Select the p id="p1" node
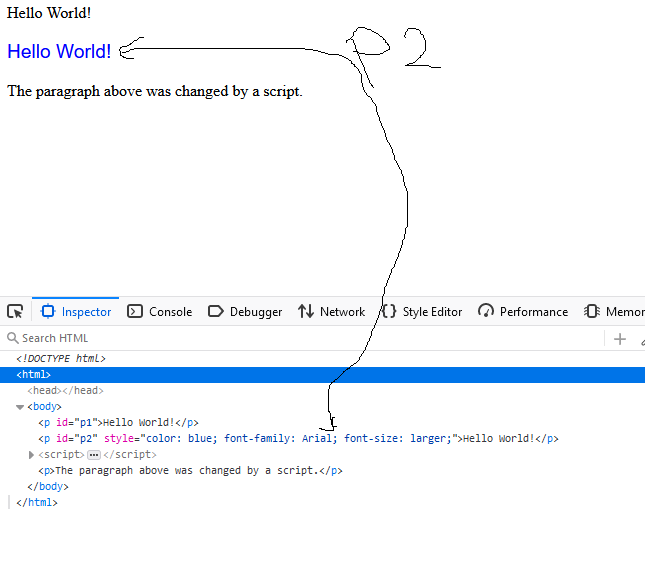Image resolution: width=645 pixels, height=580 pixels. pyautogui.click(x=118, y=422)
